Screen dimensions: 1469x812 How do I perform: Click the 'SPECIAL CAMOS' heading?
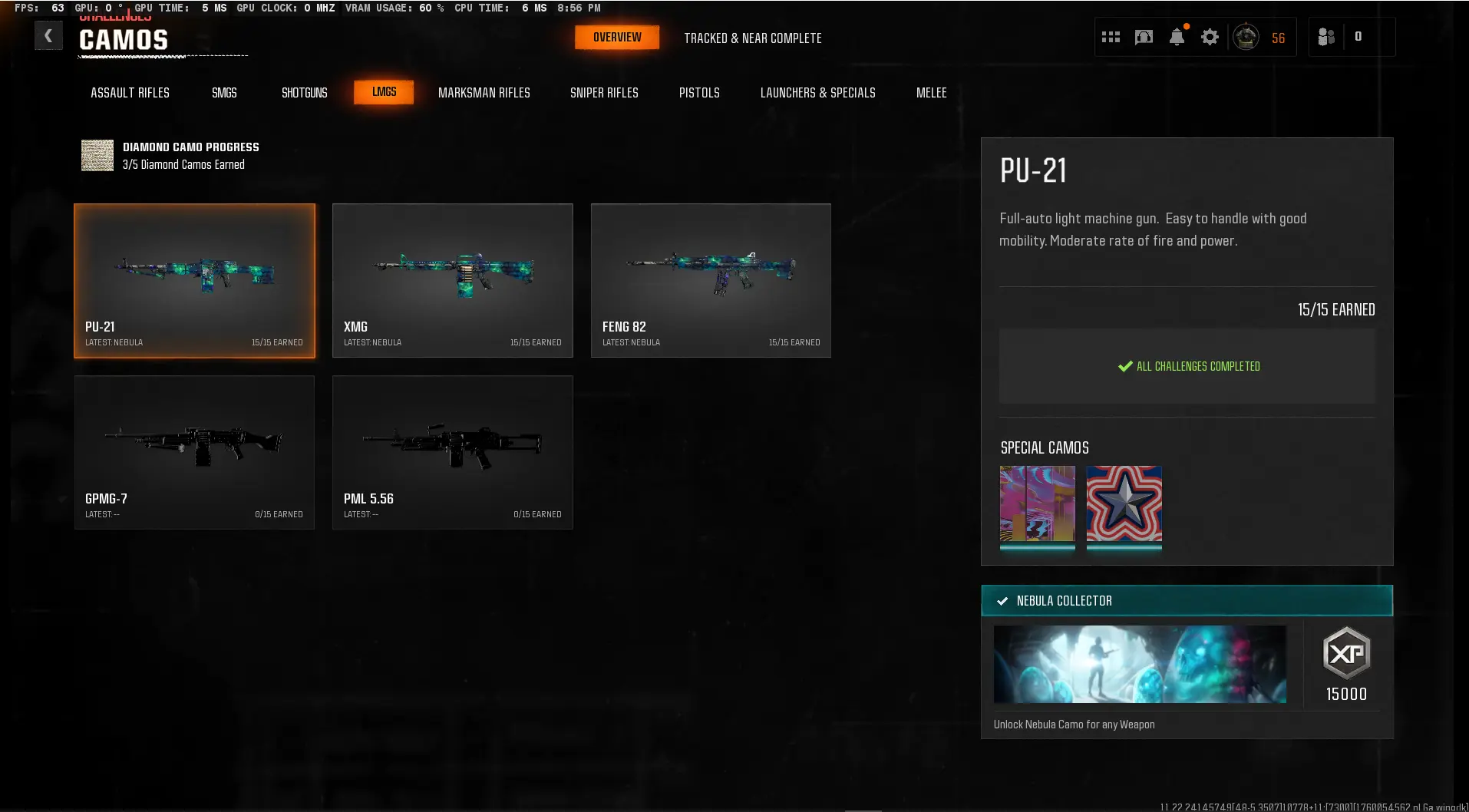(1045, 447)
